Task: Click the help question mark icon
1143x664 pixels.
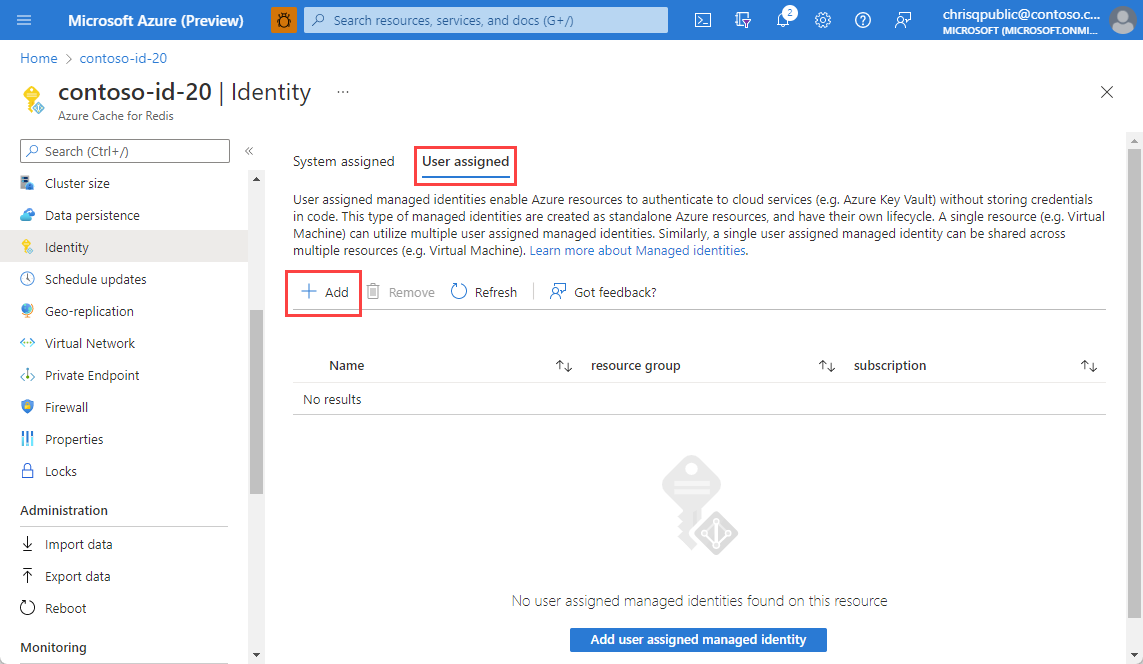Action: click(x=862, y=20)
